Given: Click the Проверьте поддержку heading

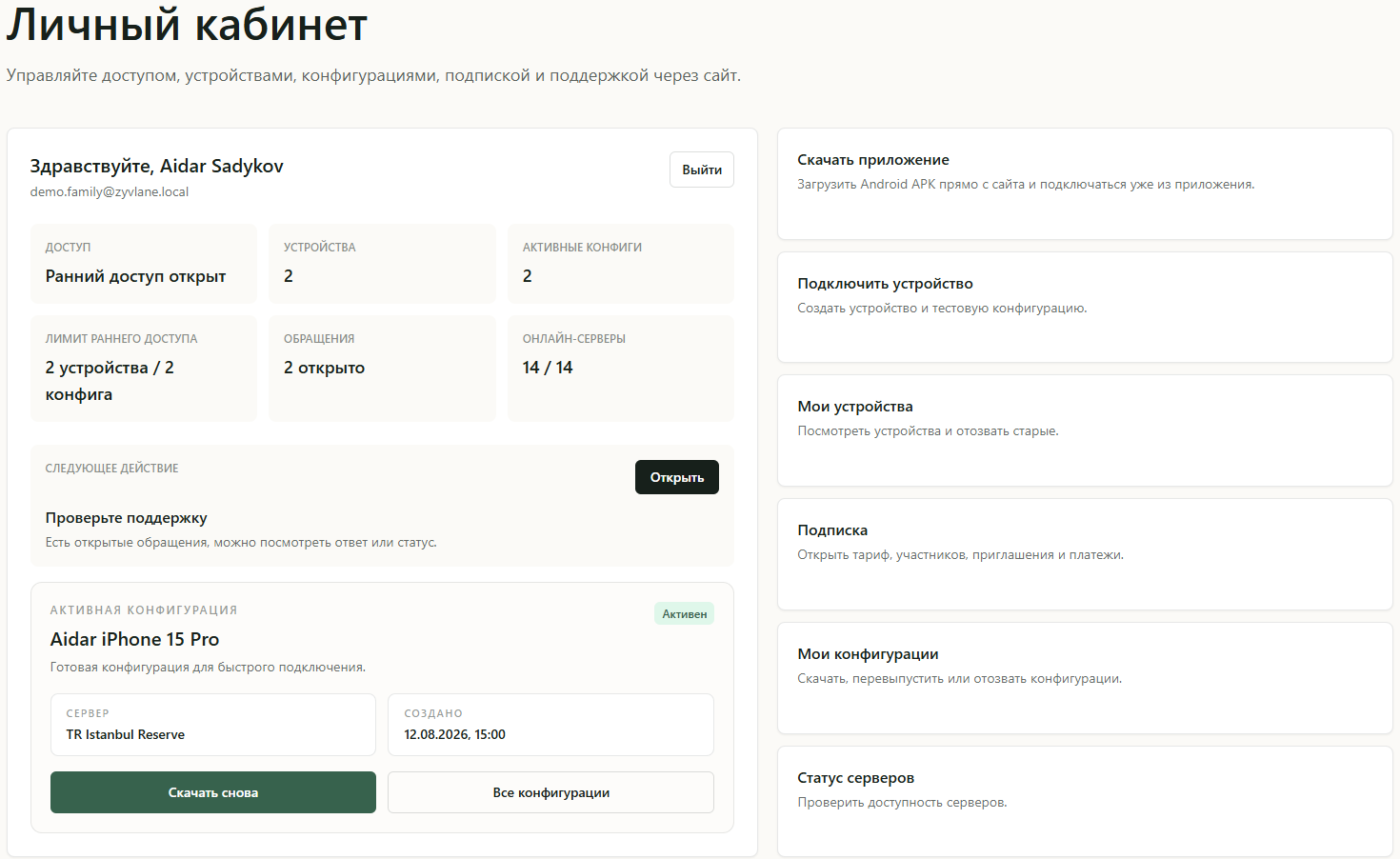Looking at the screenshot, I should point(127,518).
